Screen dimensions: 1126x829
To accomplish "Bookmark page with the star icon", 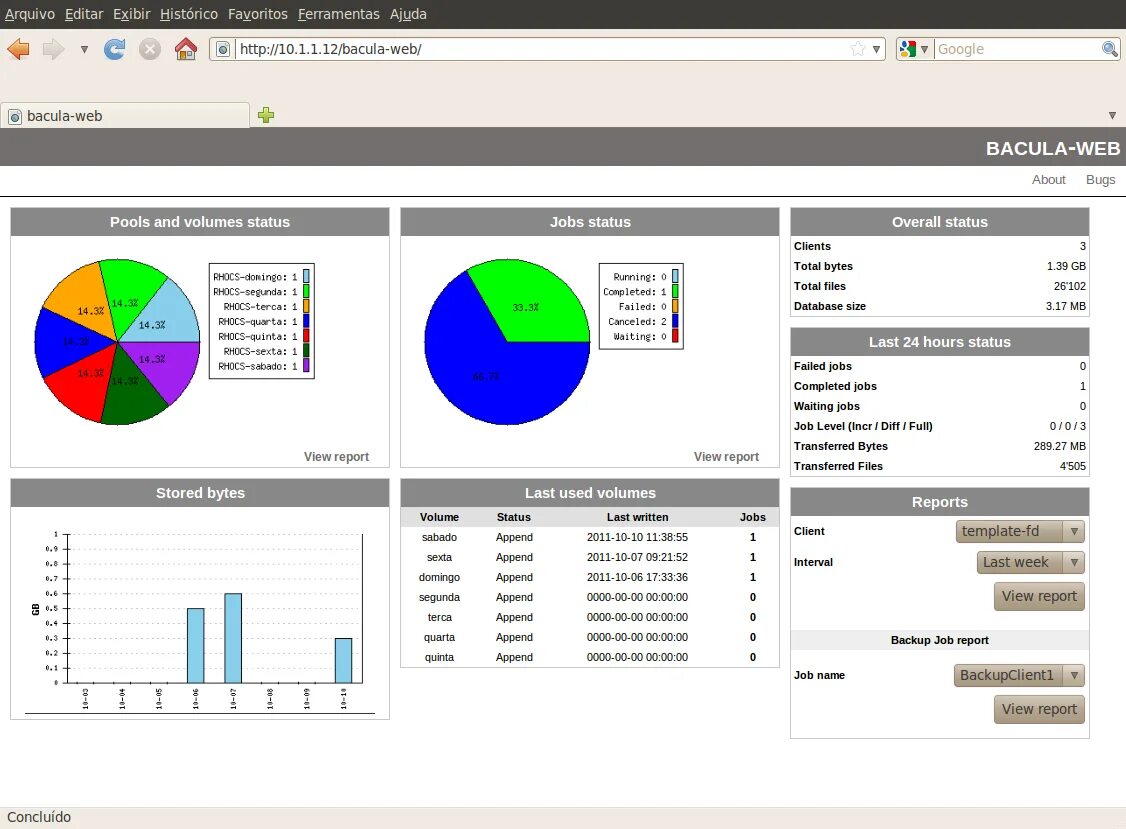I will [857, 49].
